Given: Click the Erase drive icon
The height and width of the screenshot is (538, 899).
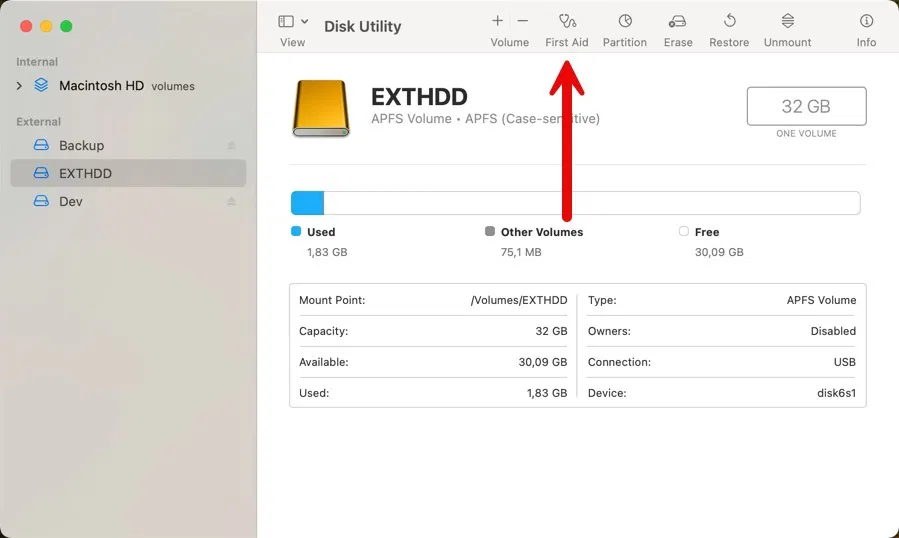Looking at the screenshot, I should click(x=677, y=22).
